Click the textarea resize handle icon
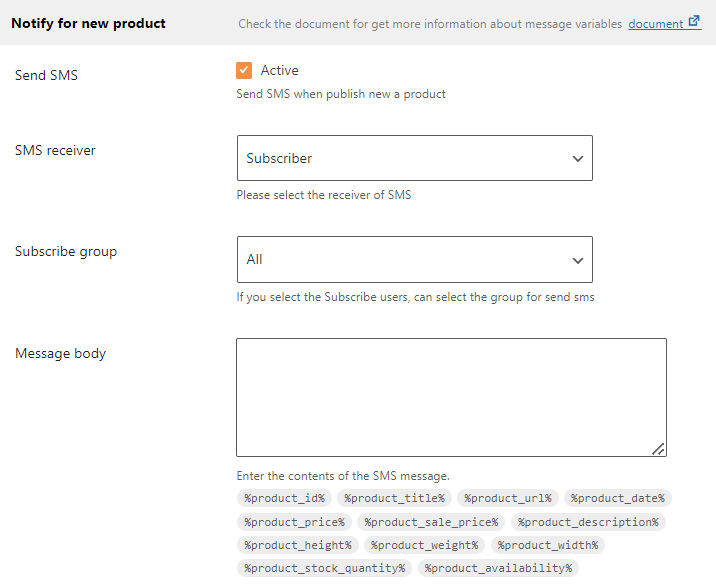 [658, 449]
